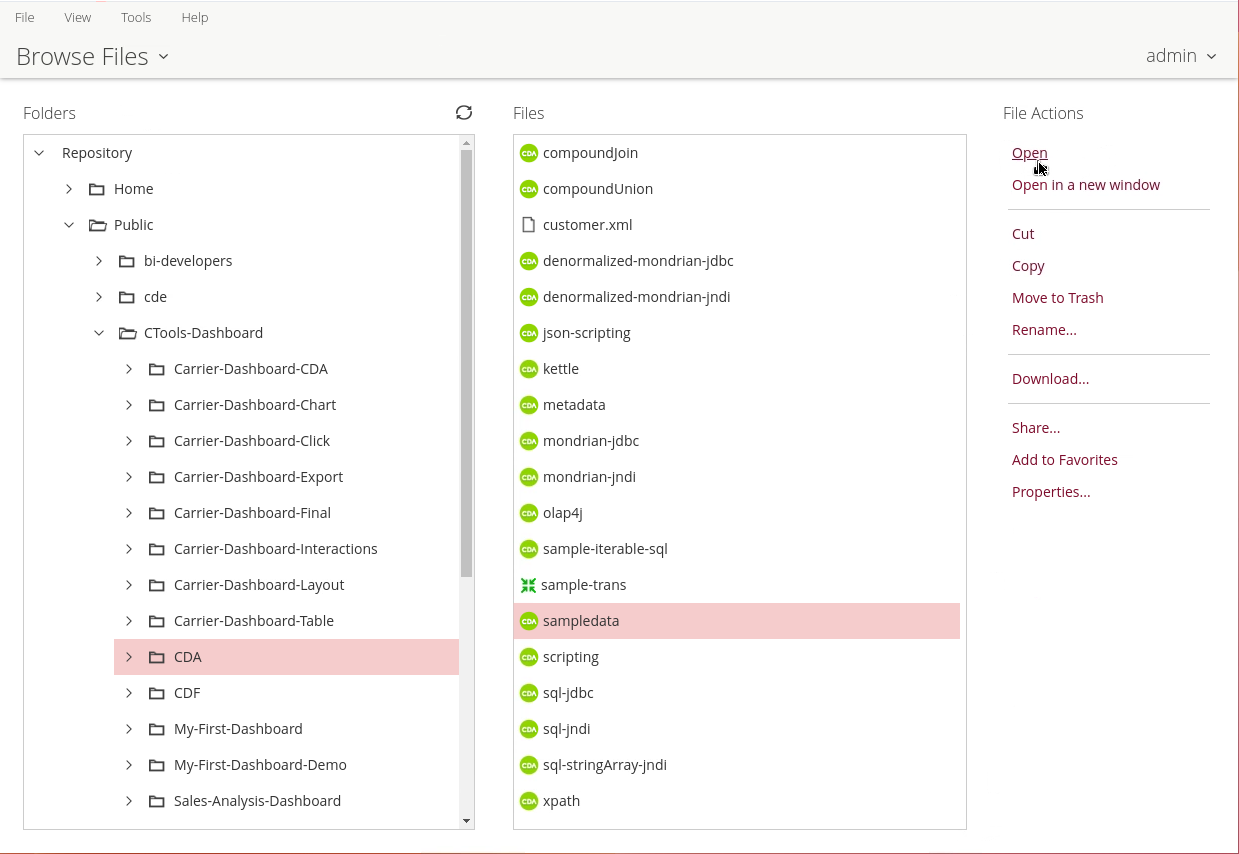Collapse the CTools-Dashboard folder
The height and width of the screenshot is (854, 1239).
(x=99, y=333)
